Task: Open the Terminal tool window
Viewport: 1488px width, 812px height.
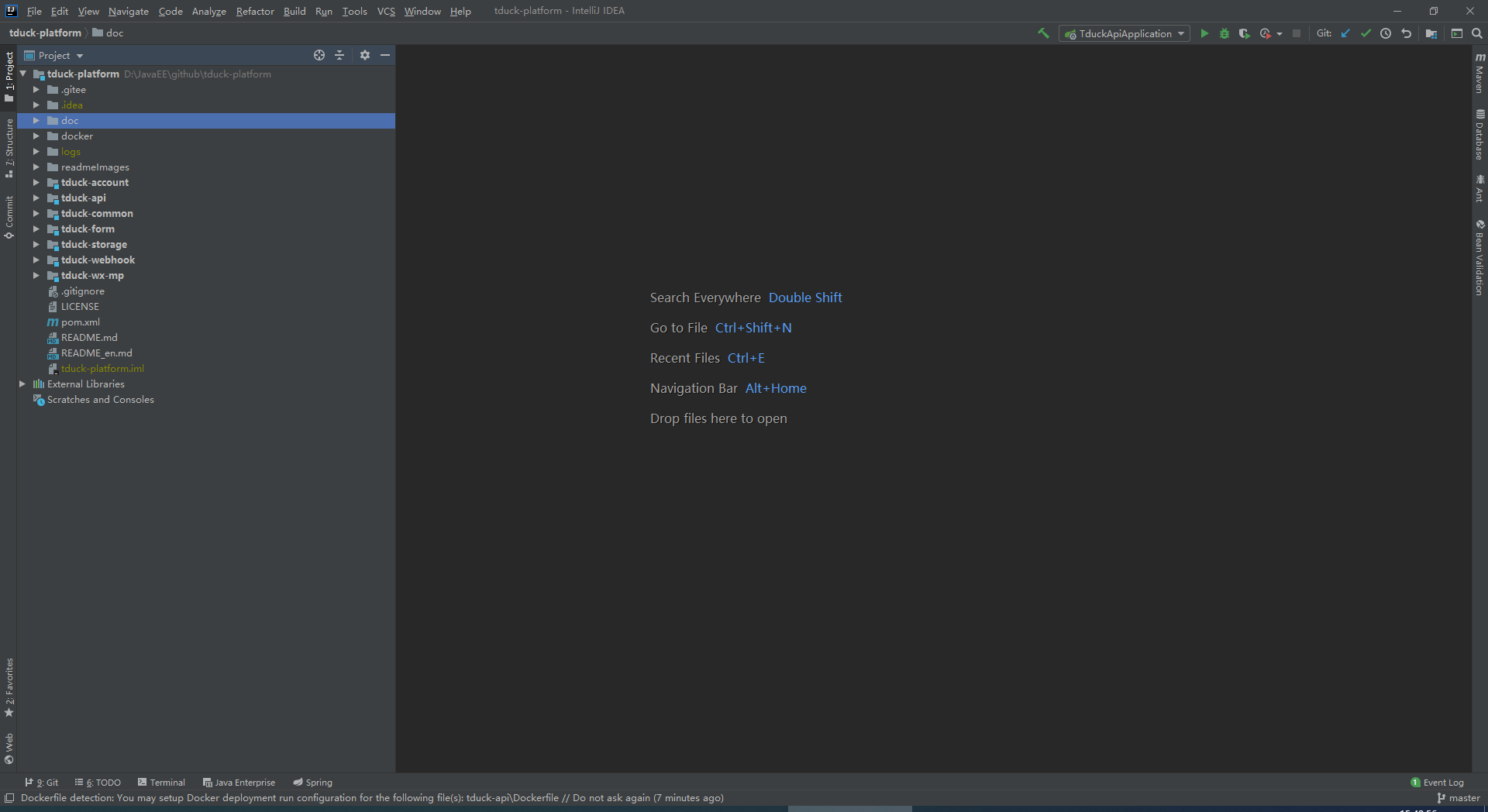Action: tap(161, 782)
